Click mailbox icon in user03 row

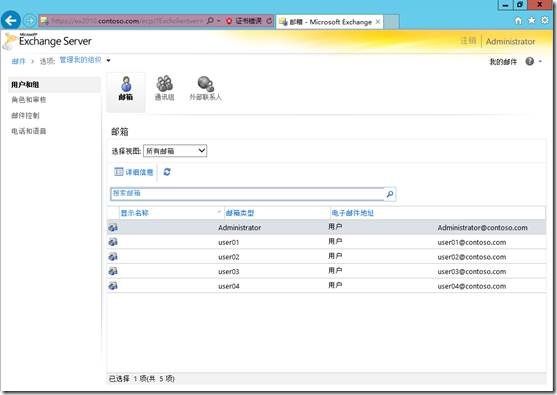click(113, 271)
